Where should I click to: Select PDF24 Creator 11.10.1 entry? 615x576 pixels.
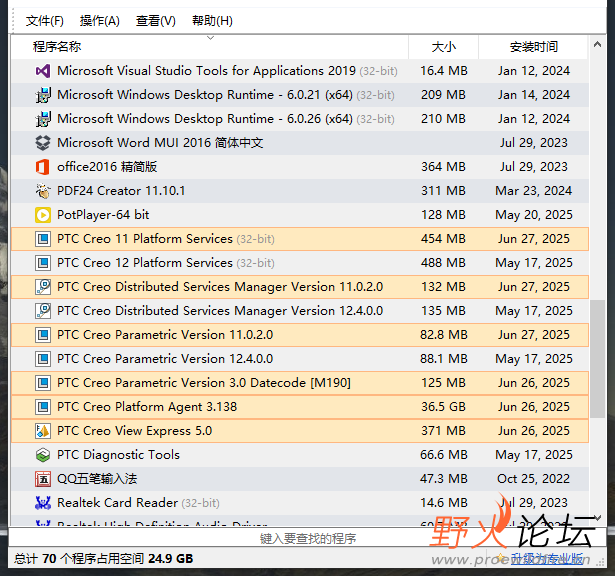tap(300, 191)
